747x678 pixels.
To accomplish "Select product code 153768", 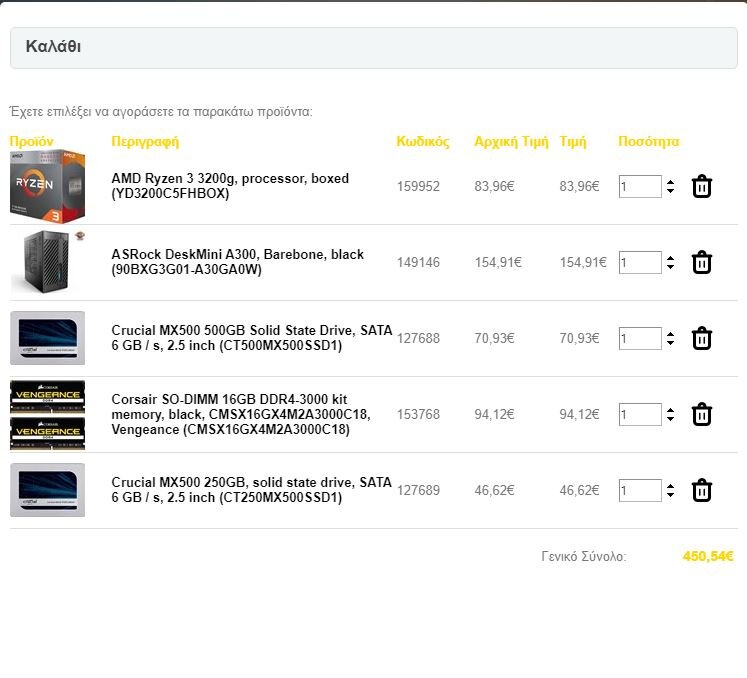I will click(418, 415).
